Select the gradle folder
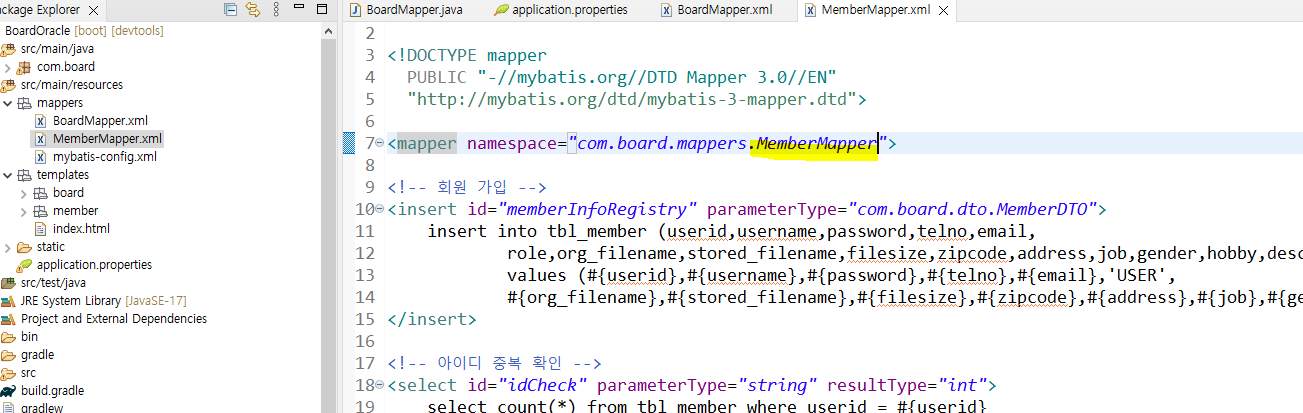This screenshot has width=1303, height=413. 37,355
